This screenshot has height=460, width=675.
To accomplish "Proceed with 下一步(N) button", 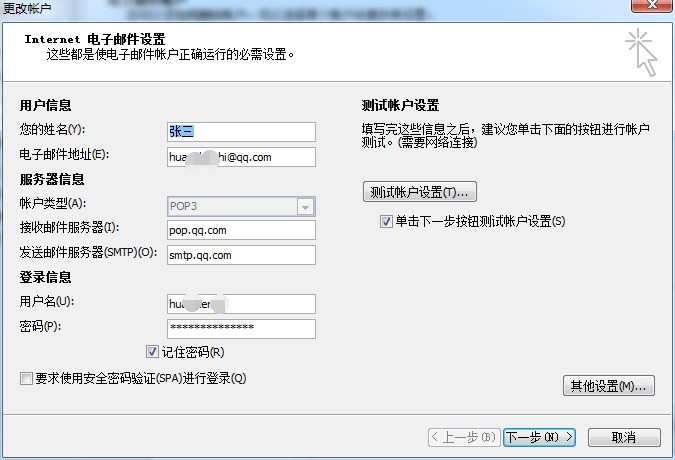I will [539, 438].
